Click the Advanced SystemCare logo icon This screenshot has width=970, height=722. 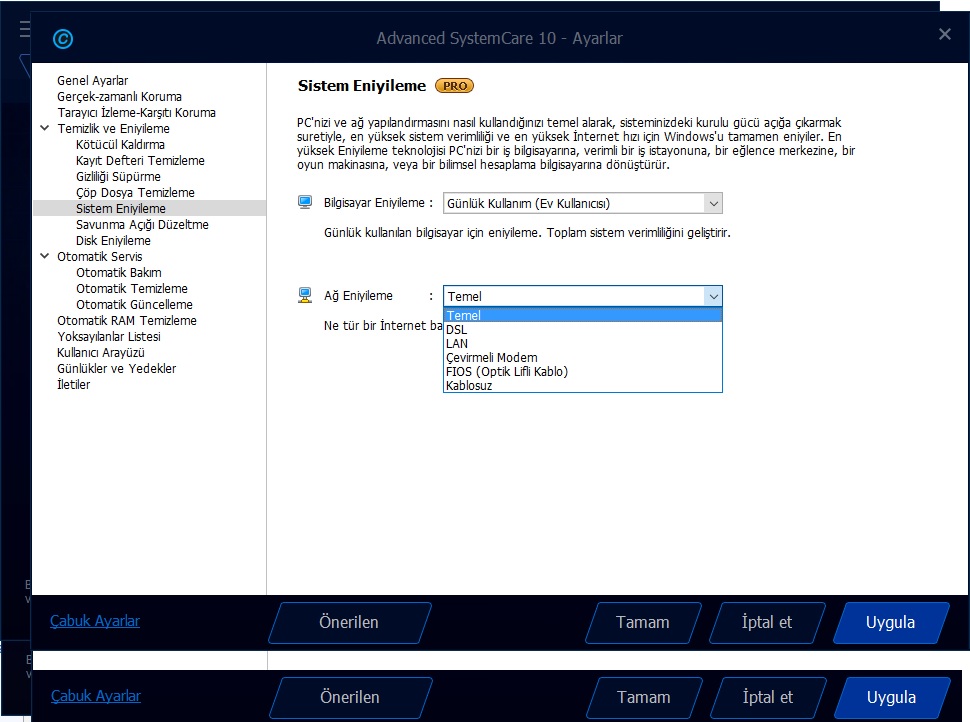[x=63, y=39]
